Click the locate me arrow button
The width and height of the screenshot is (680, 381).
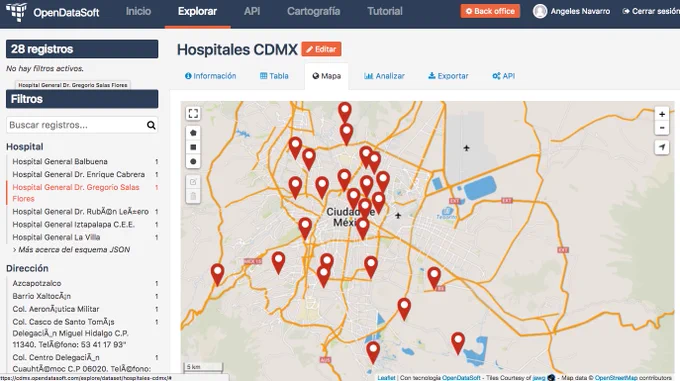[662, 147]
